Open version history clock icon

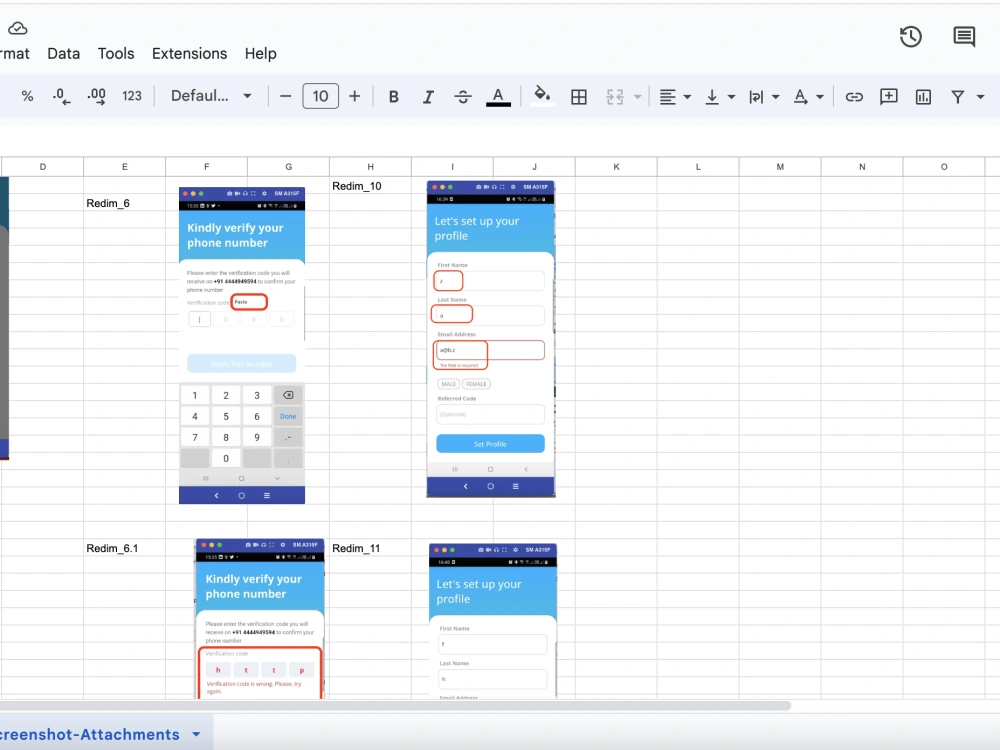tap(911, 36)
